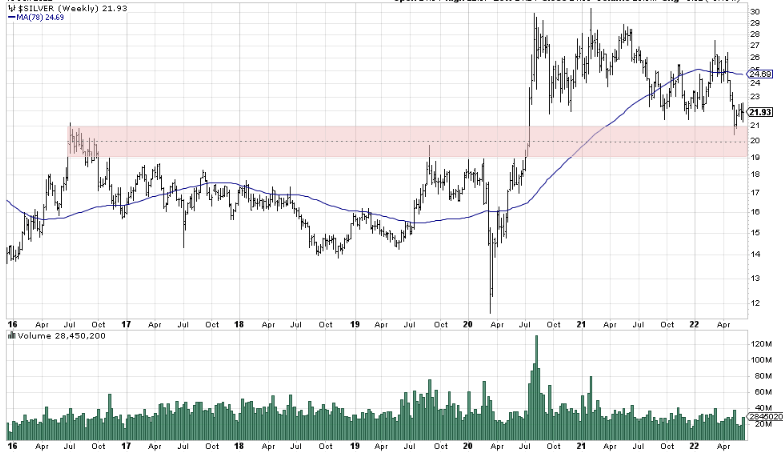
Task: Click the 21.93 current price tag
Action: 761,111
